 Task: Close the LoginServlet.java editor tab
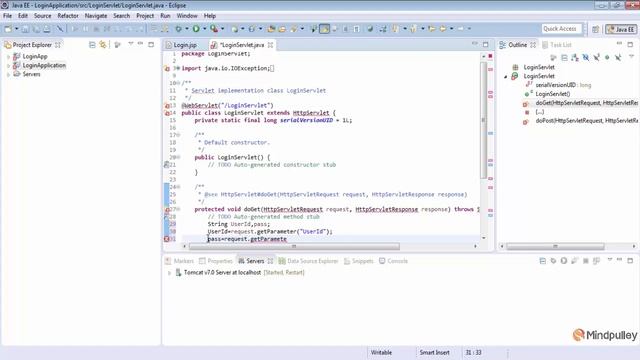270,45
